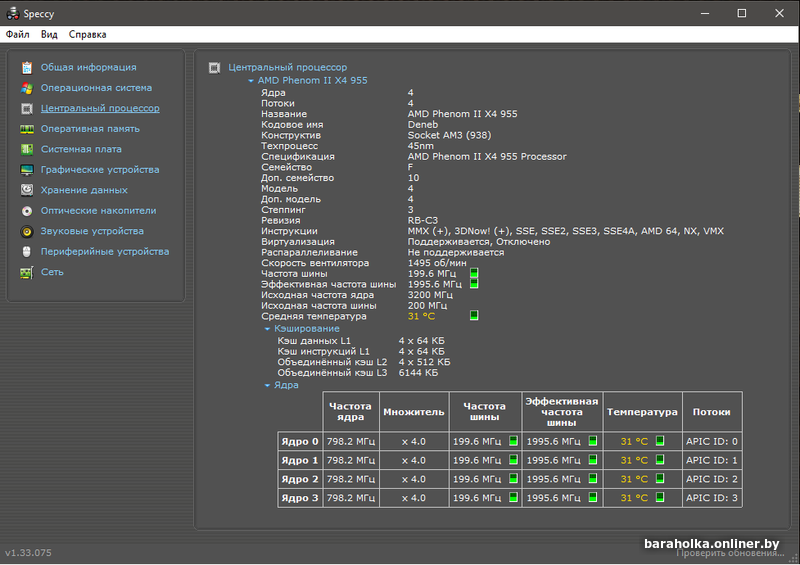
Task: Click the Центральный процессор chip icon in sidebar
Action: coord(27,108)
